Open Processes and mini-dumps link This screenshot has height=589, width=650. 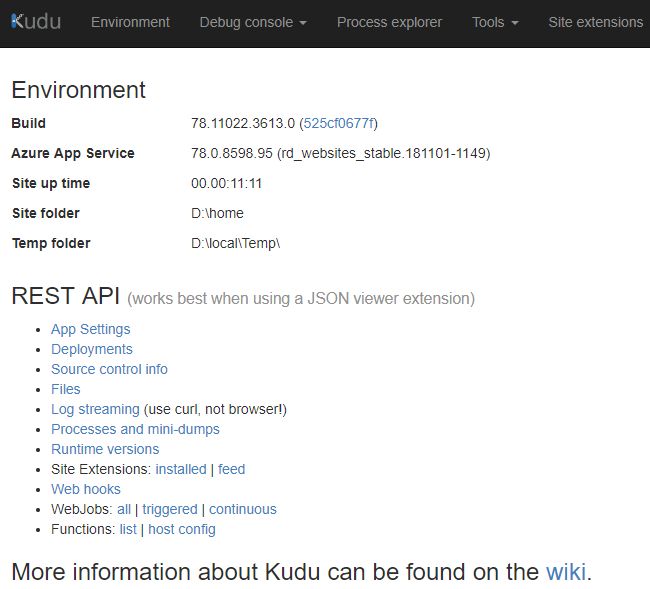(135, 429)
